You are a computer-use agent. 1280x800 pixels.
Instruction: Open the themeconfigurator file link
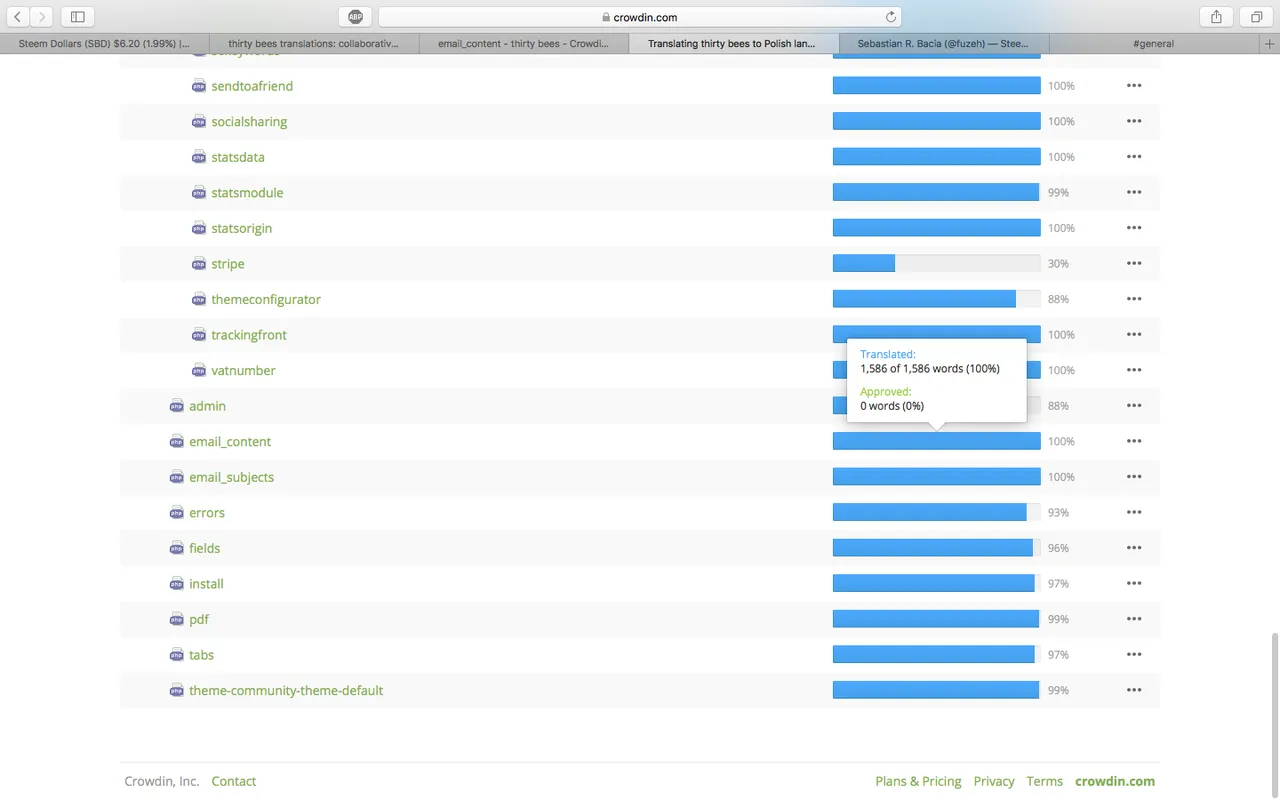(266, 299)
